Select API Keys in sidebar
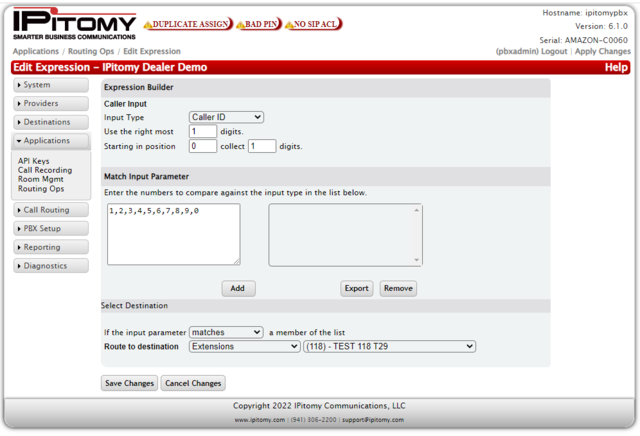 33,161
